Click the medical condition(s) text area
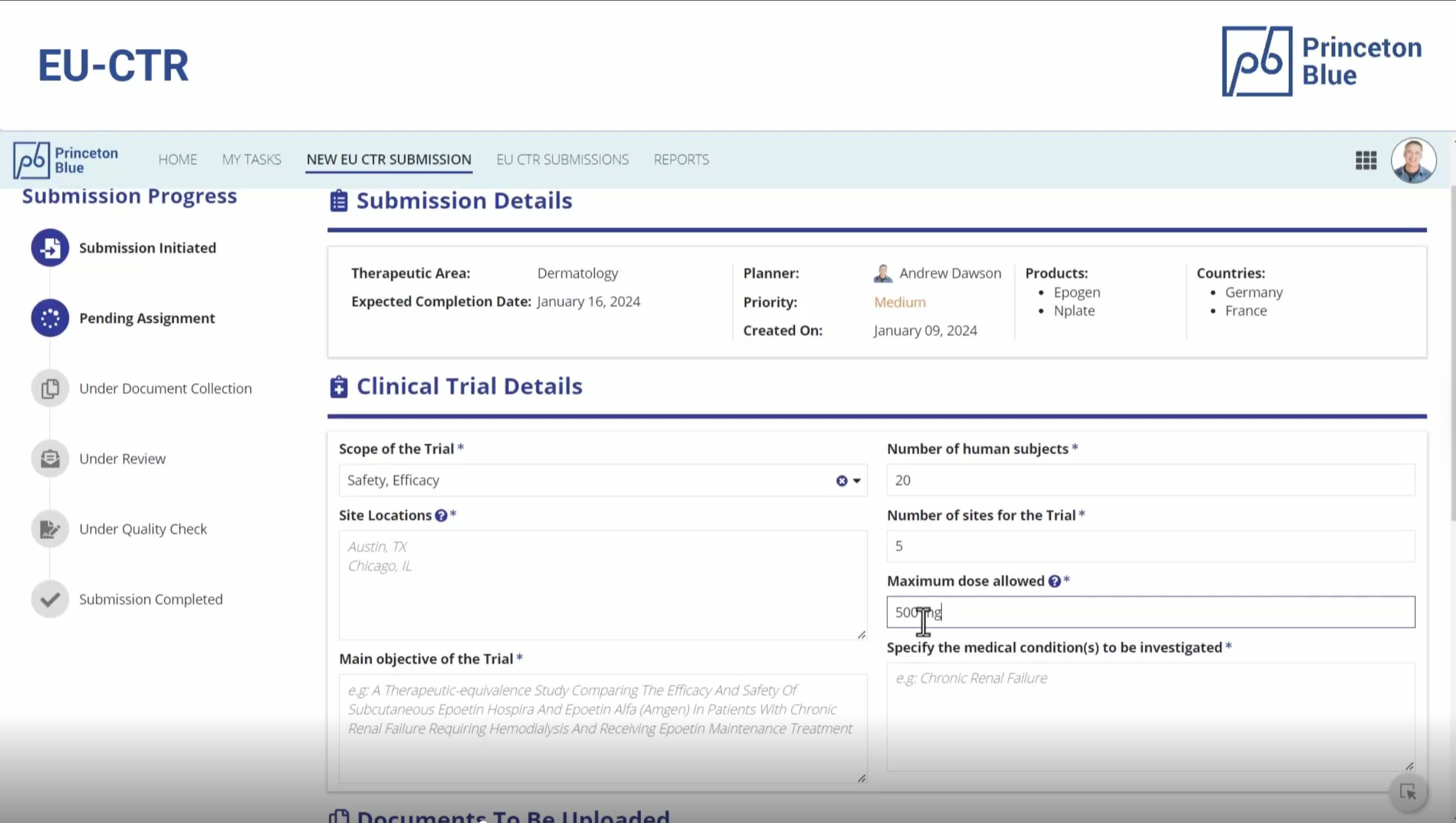Viewport: 1456px width, 823px height. (1150, 716)
